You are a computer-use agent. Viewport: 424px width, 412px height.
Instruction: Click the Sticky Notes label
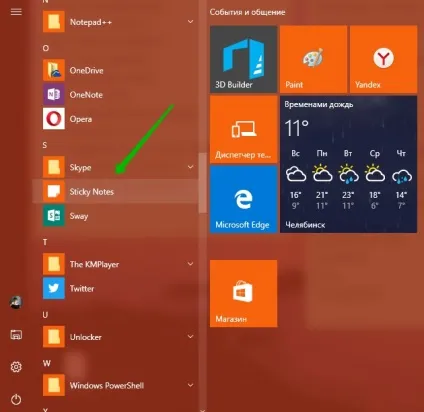point(92,192)
